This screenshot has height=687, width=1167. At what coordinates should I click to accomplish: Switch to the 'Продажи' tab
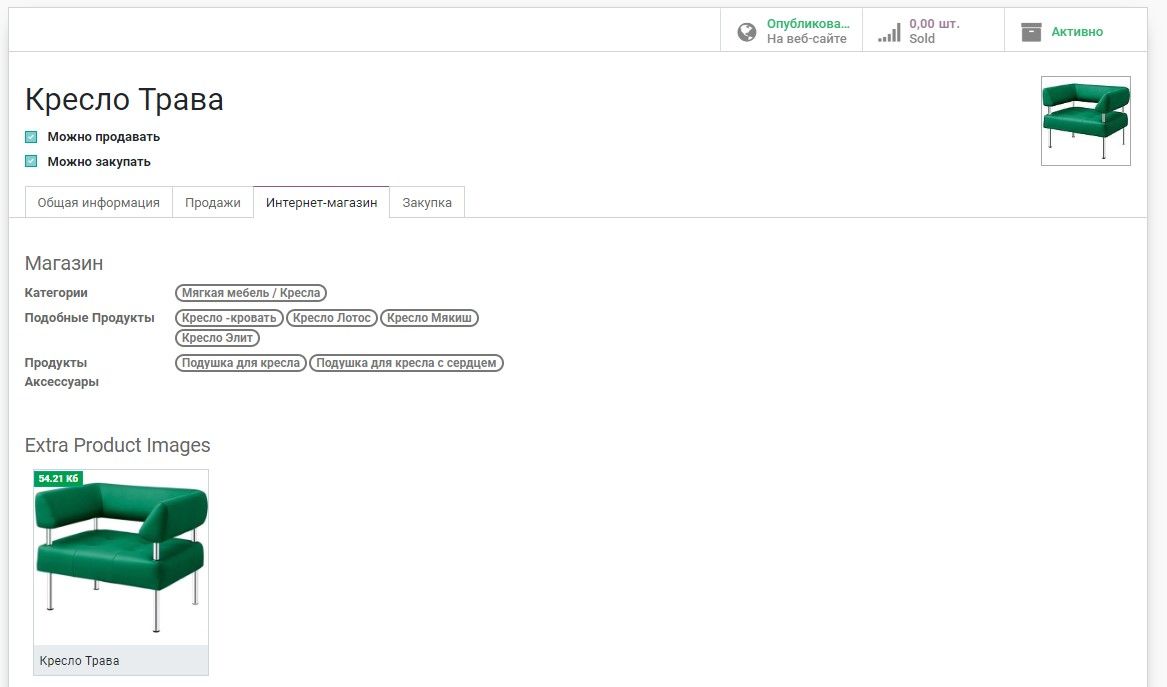(212, 202)
